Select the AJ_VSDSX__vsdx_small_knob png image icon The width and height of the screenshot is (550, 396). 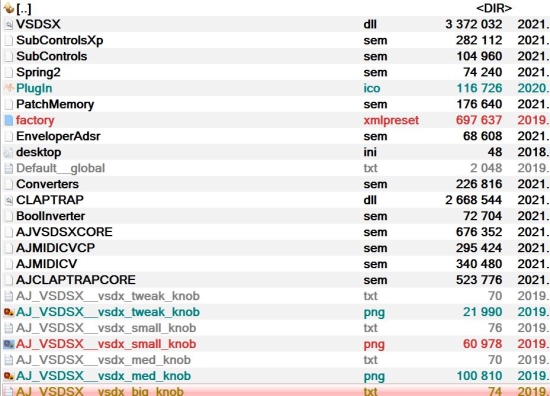[x=9, y=344]
